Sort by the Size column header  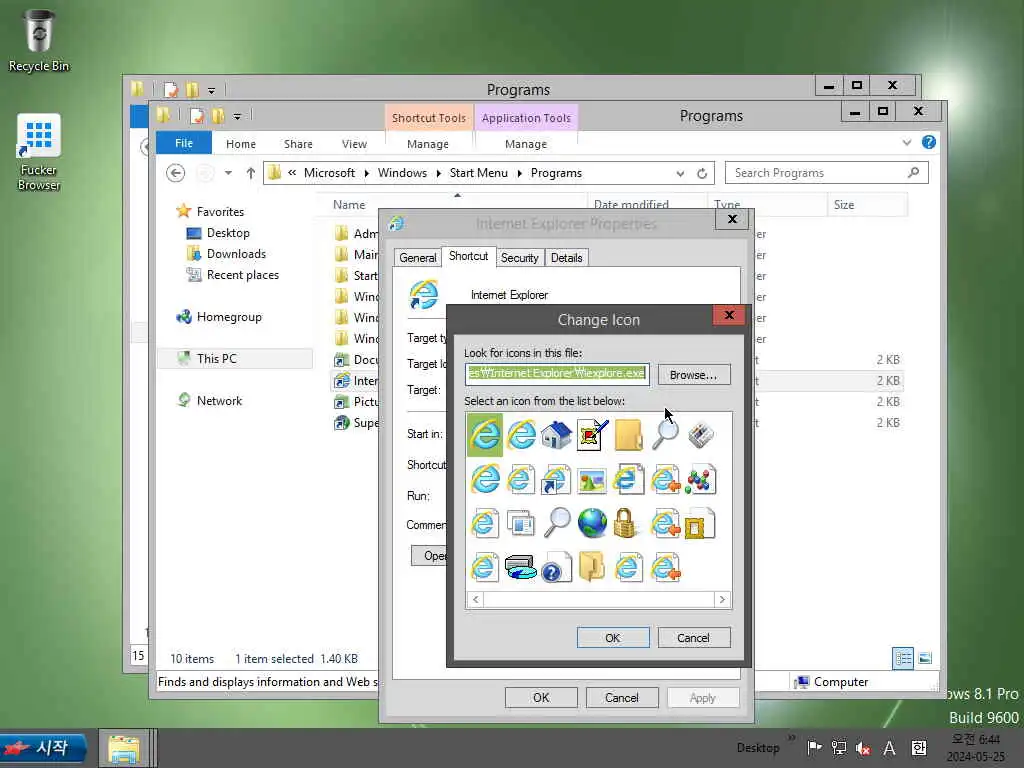[867, 204]
